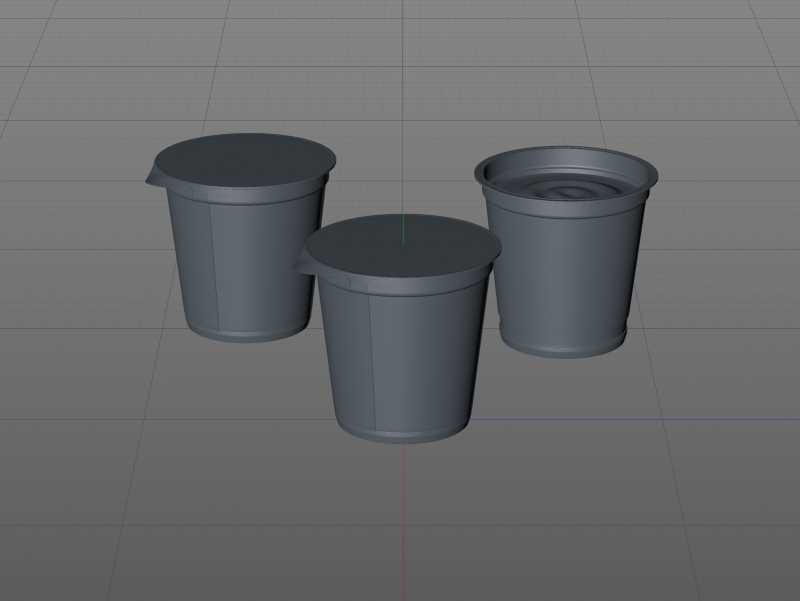
Task: Click the scene origin point
Action: [404, 418]
